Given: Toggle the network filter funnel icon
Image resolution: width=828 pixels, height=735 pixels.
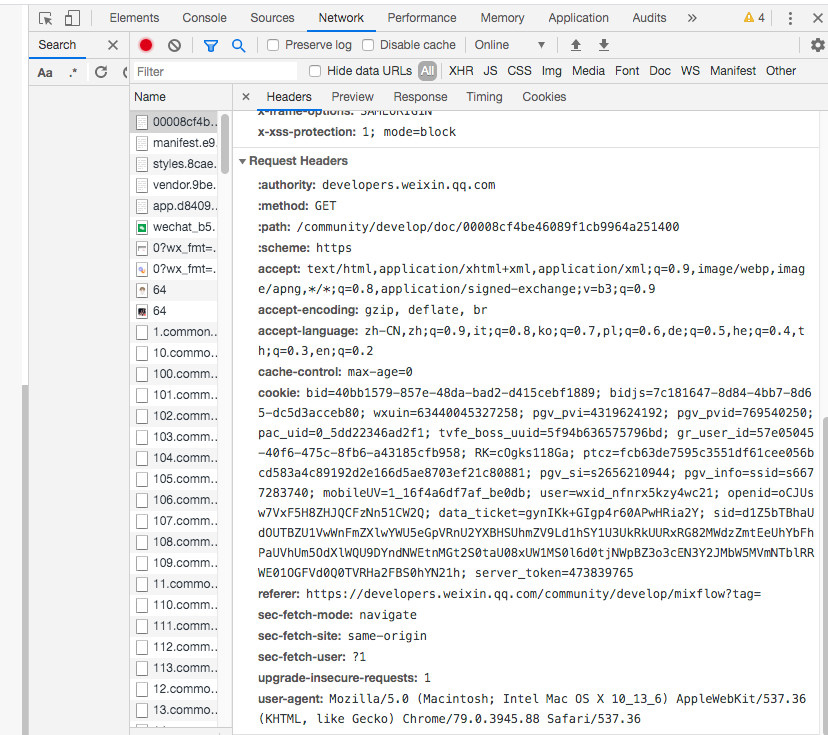Looking at the screenshot, I should (211, 46).
